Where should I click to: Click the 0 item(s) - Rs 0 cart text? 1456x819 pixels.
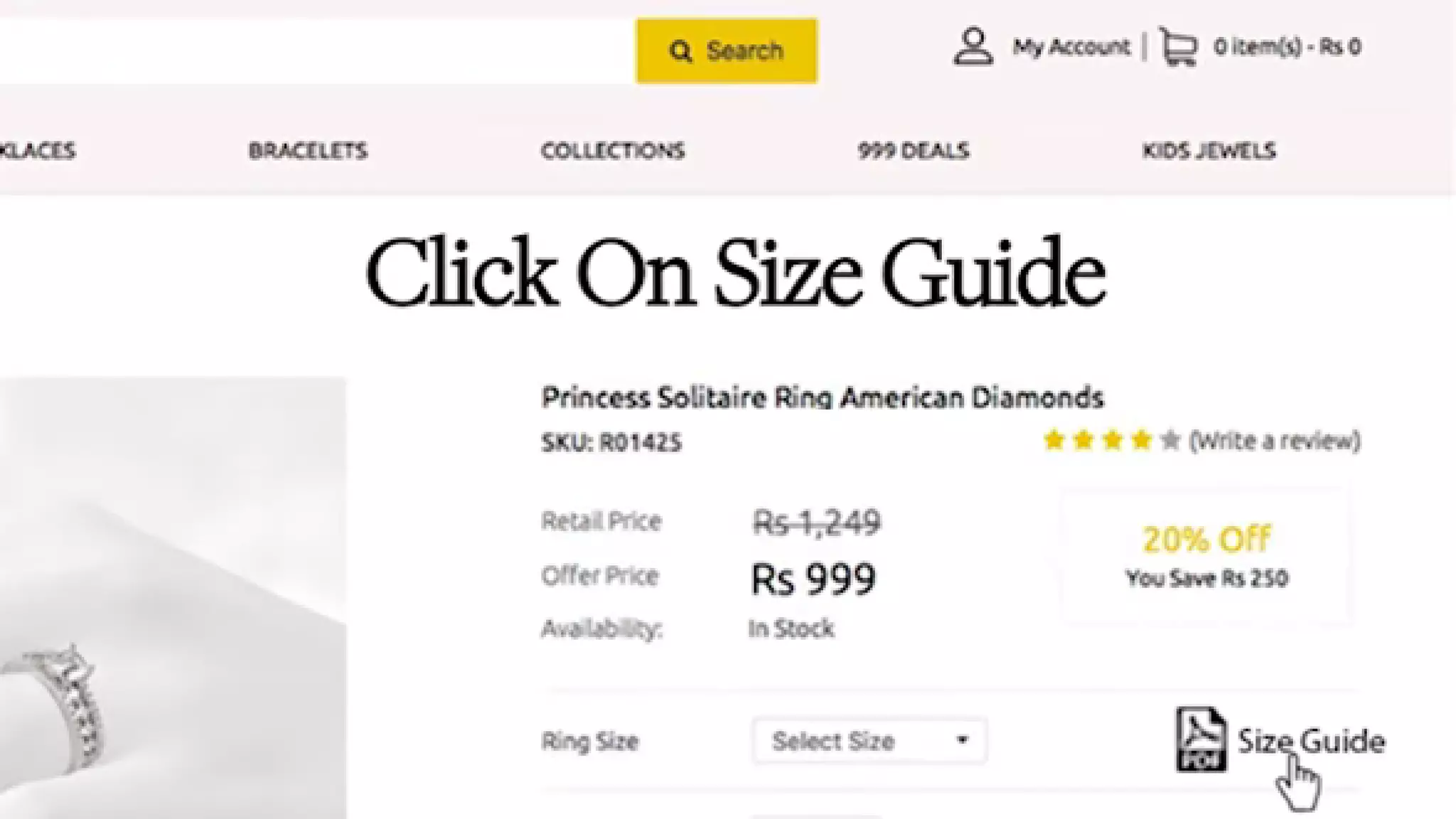click(x=1288, y=47)
